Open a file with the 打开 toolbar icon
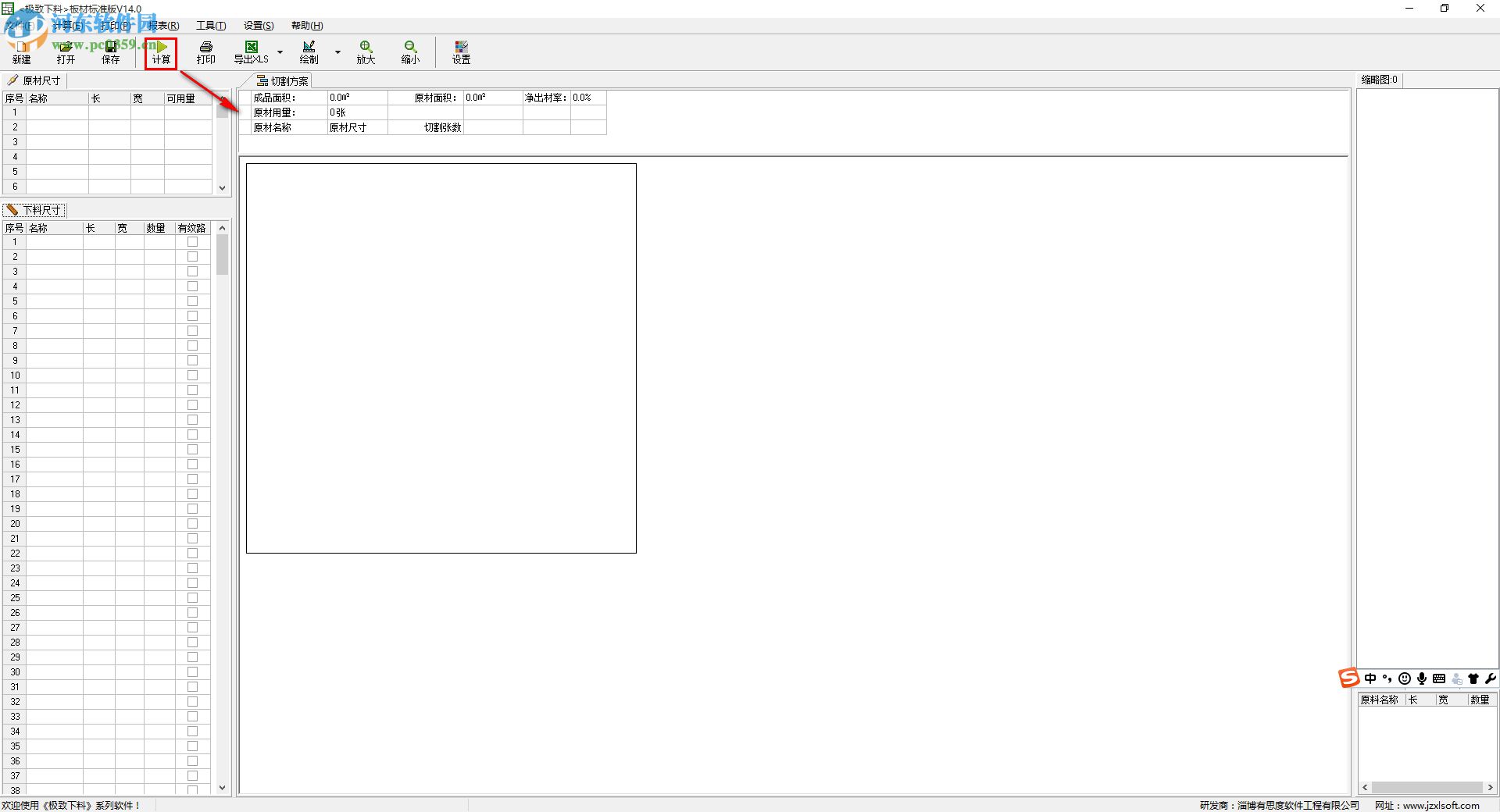Screen dimensions: 1500x812 66,52
